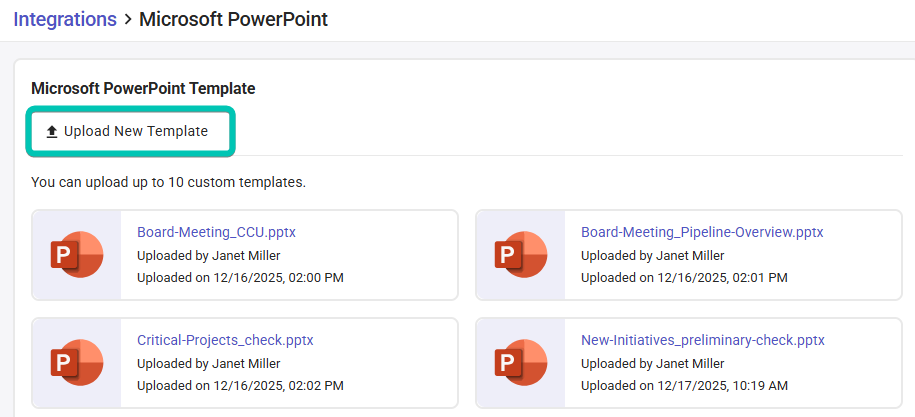Open the Critical-Projects_check.pptx template link
Screen dimensions: 915x417
point(225,340)
